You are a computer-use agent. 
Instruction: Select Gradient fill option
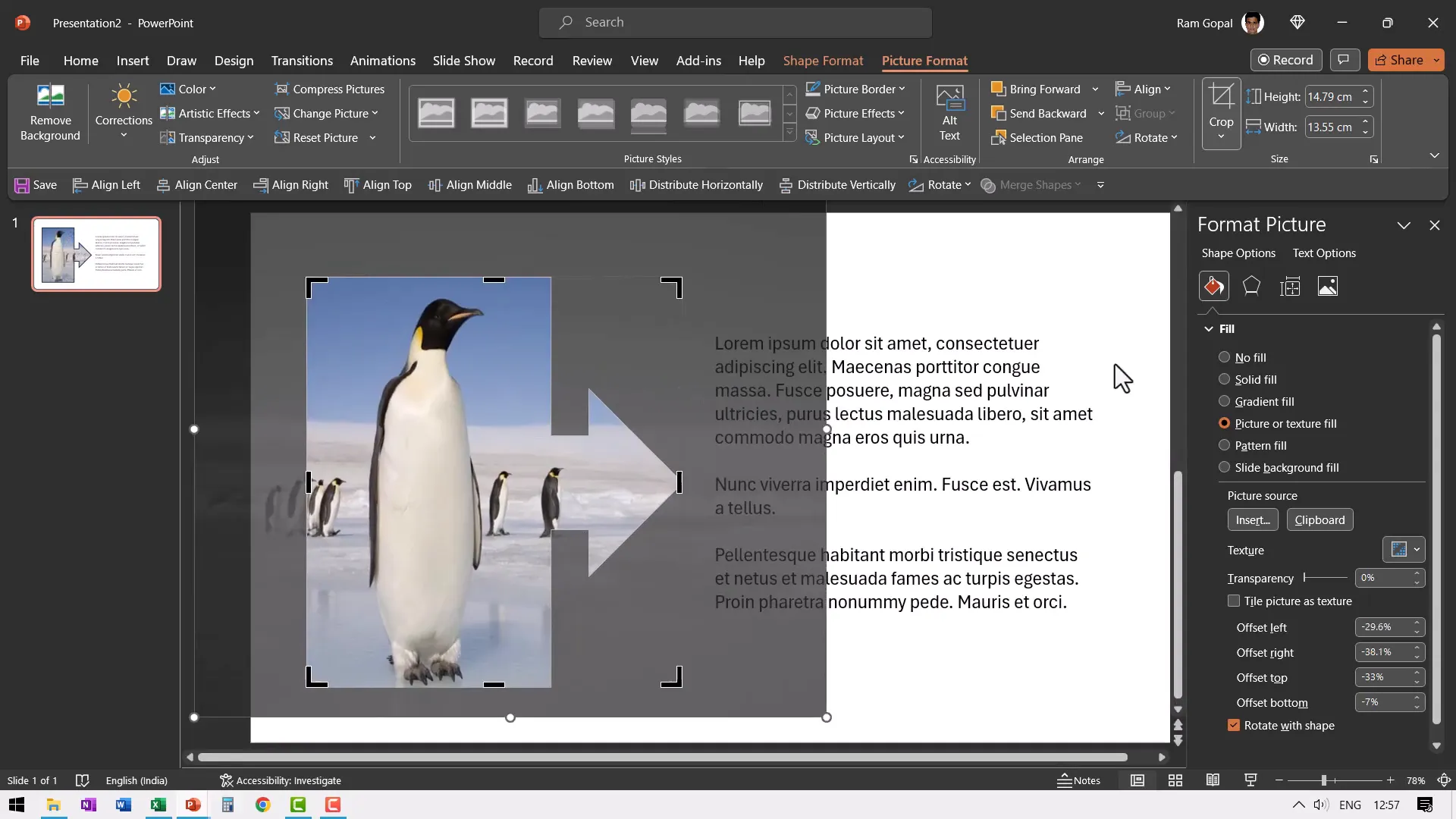(1256, 401)
